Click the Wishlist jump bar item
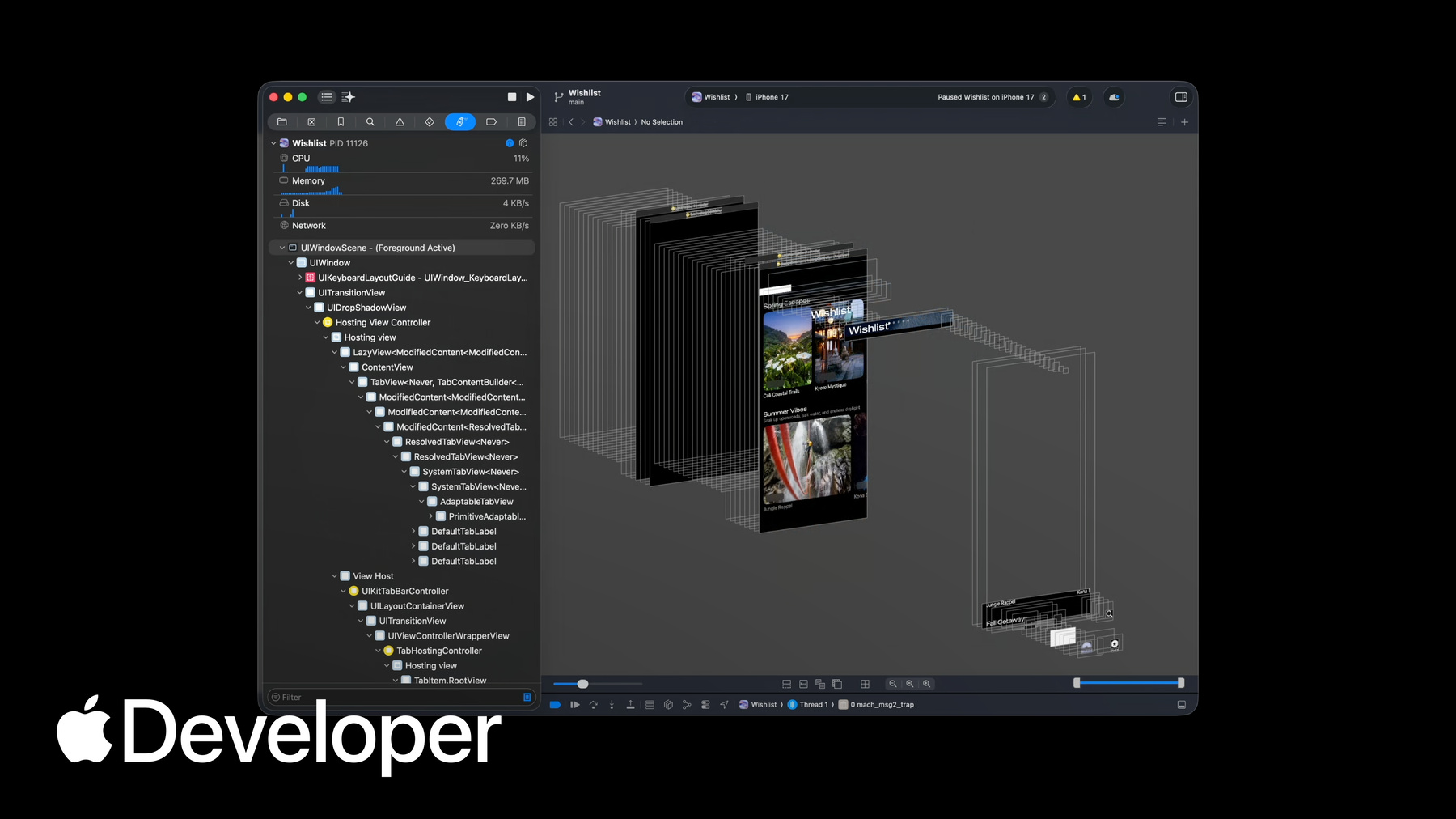Viewport: 1456px width, 819px height. [x=612, y=122]
